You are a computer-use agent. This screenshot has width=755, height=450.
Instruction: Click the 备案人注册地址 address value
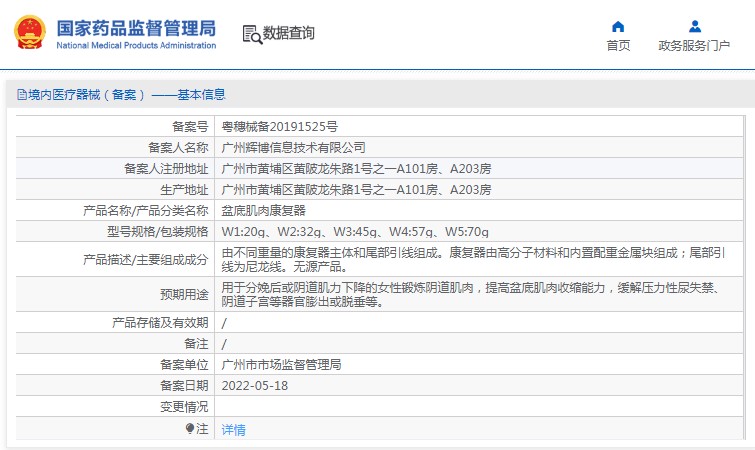(x=356, y=168)
